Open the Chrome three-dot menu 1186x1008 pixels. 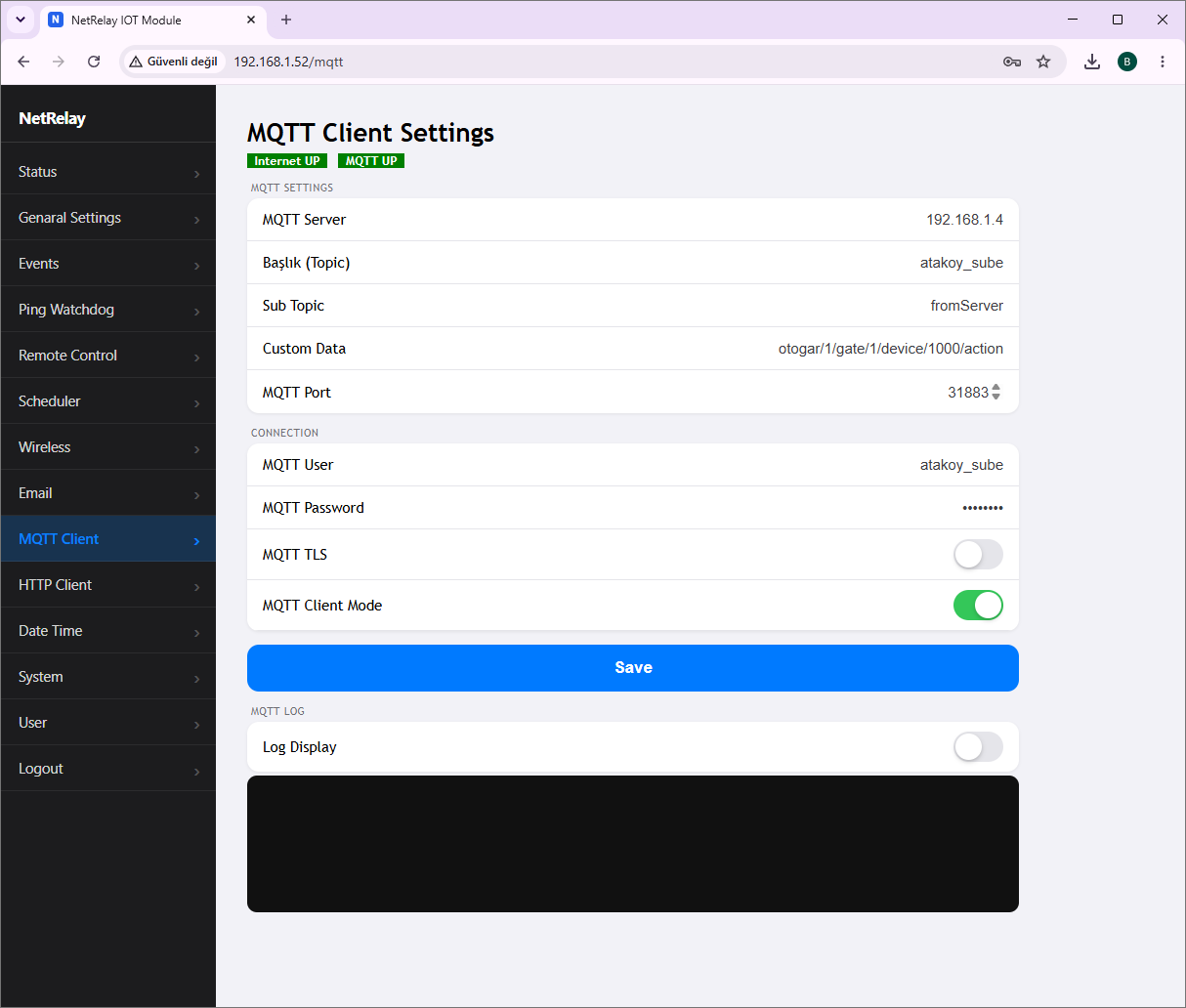click(1163, 62)
